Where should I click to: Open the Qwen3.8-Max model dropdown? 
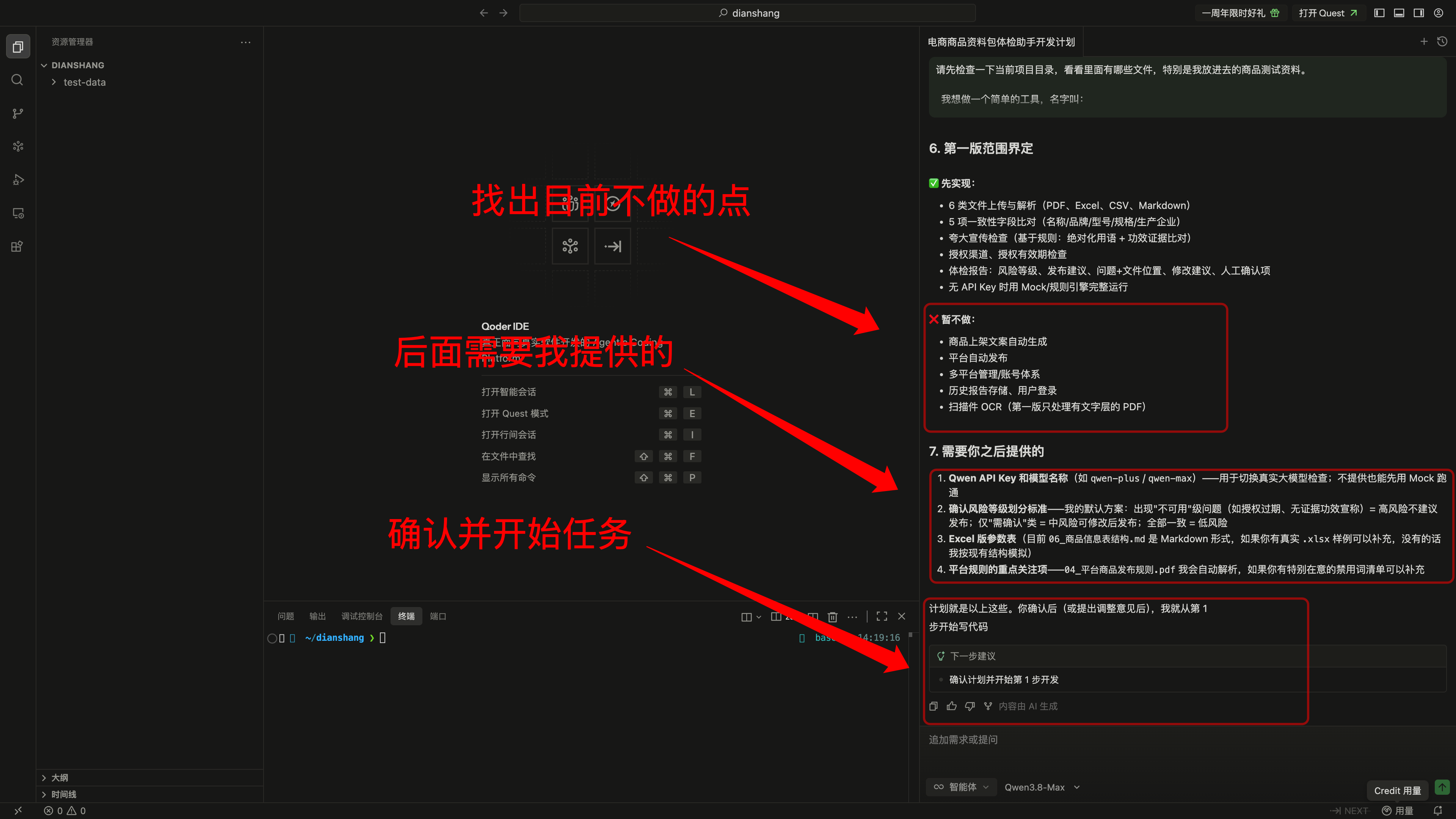[1042, 787]
